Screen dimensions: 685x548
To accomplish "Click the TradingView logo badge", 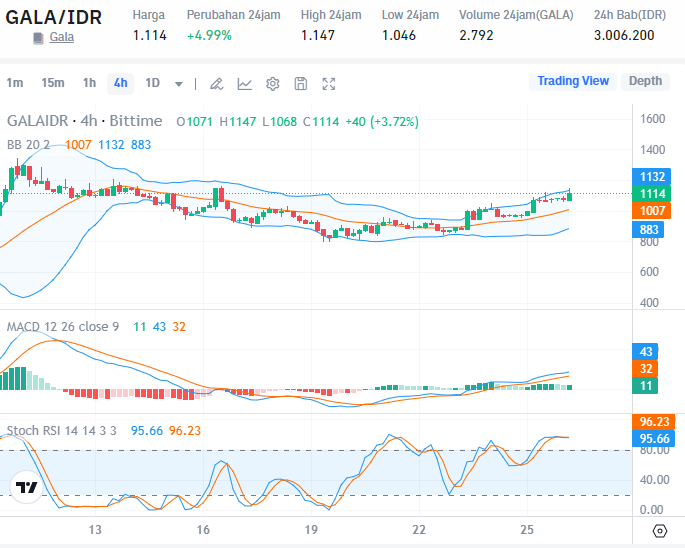I will coord(27,487).
